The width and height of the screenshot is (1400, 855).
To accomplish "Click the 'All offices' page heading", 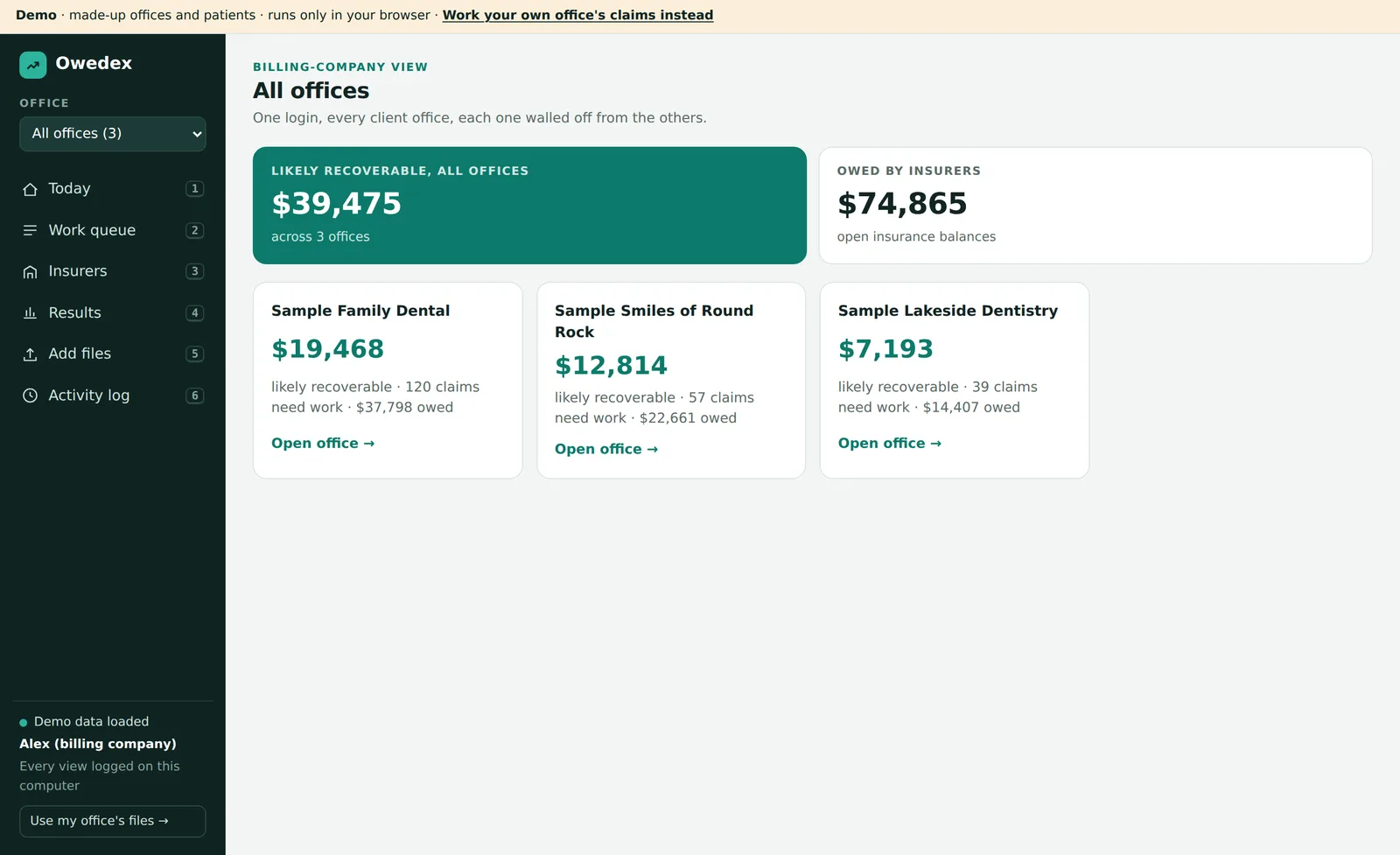I will (x=311, y=91).
